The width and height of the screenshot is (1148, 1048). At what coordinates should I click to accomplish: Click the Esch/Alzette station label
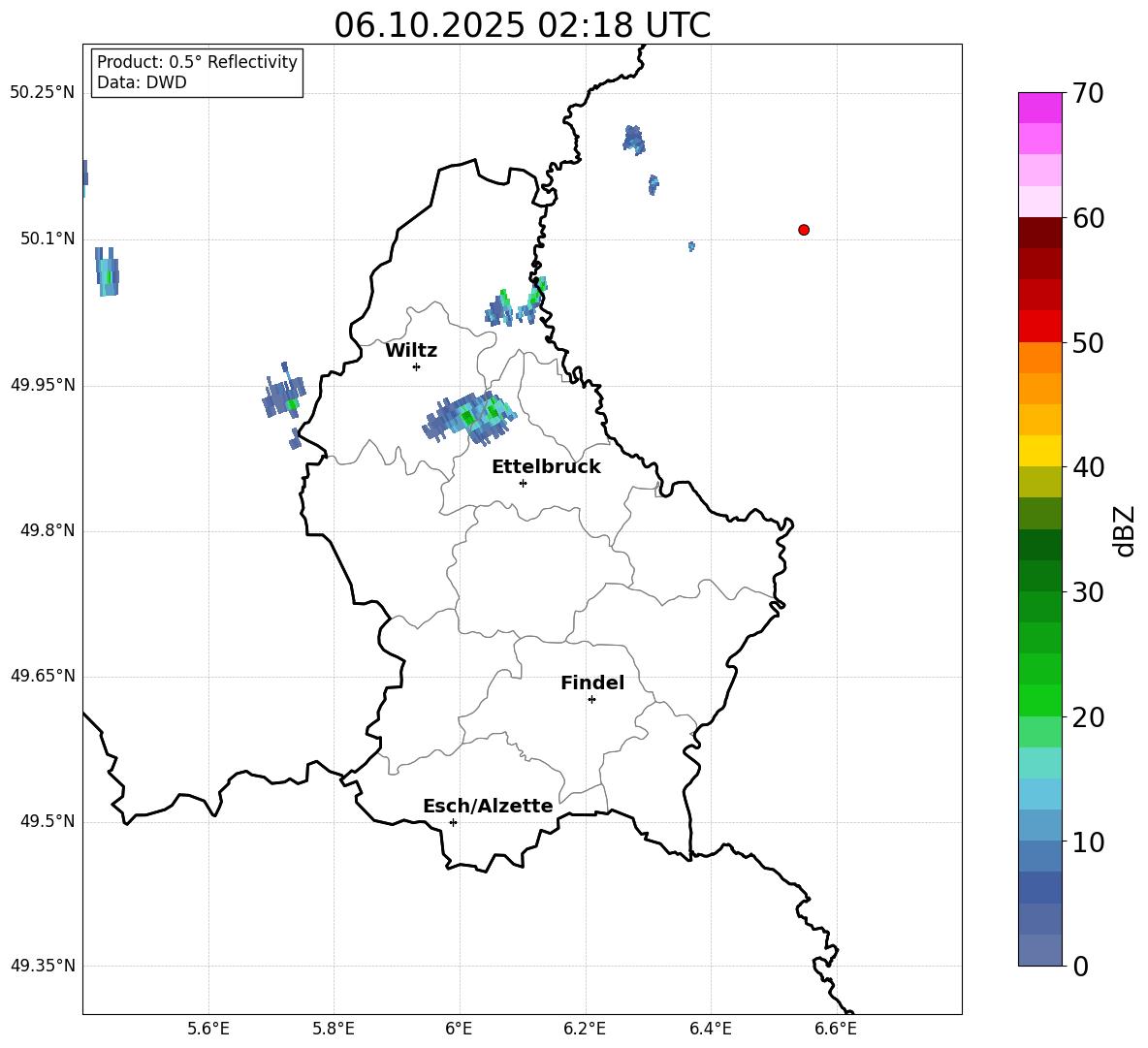pos(488,806)
